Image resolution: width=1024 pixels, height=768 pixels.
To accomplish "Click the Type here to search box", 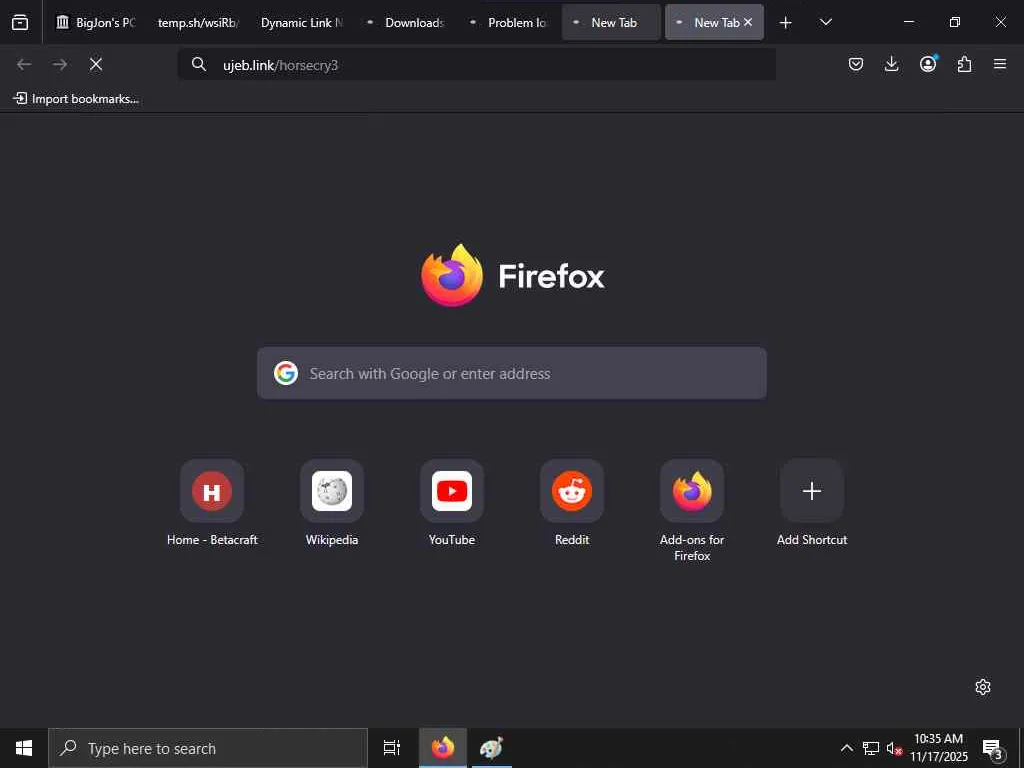I will tap(208, 748).
